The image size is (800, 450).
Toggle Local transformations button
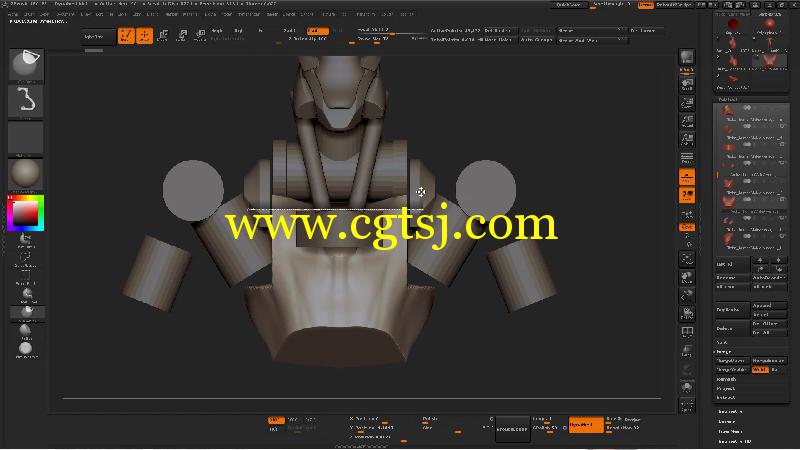pyautogui.click(x=687, y=195)
